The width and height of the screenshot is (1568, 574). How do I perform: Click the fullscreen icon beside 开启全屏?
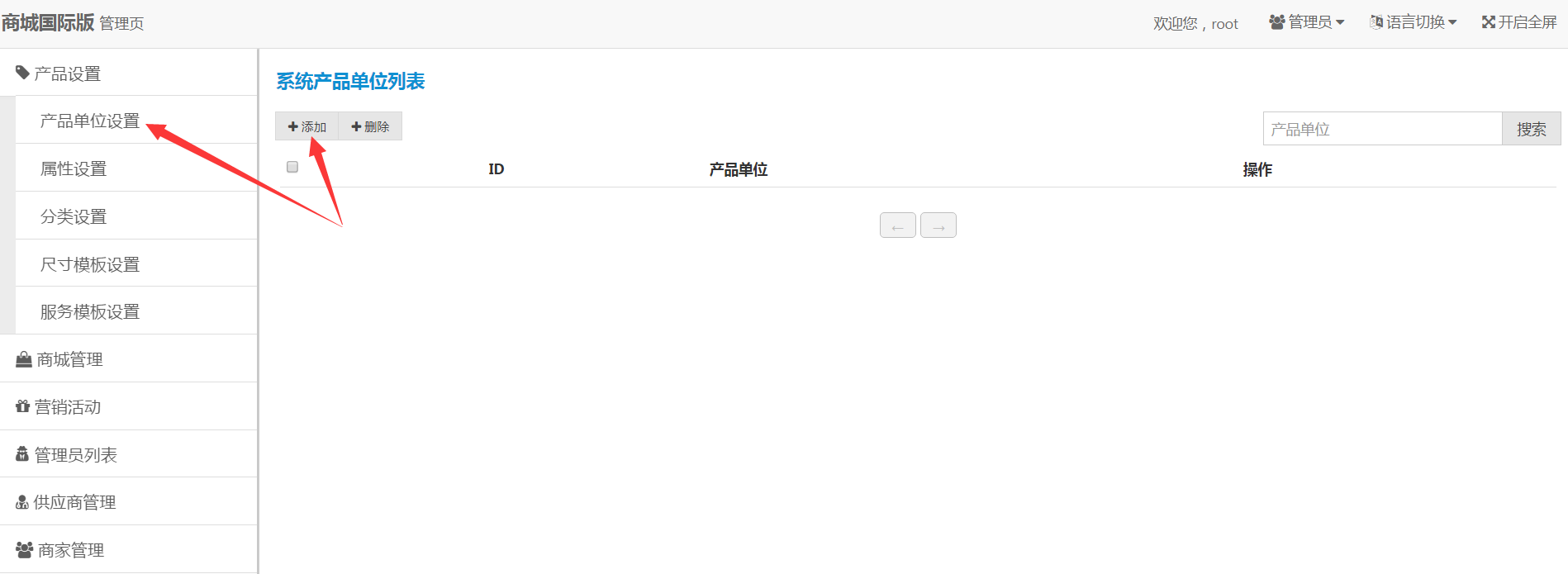[x=1488, y=22]
